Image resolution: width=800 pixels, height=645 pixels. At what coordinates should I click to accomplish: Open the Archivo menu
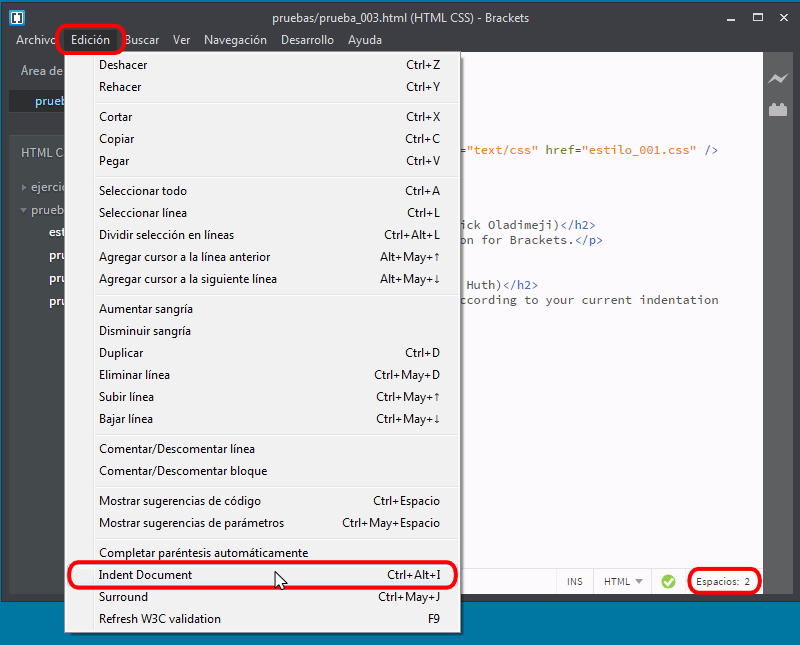click(35, 40)
